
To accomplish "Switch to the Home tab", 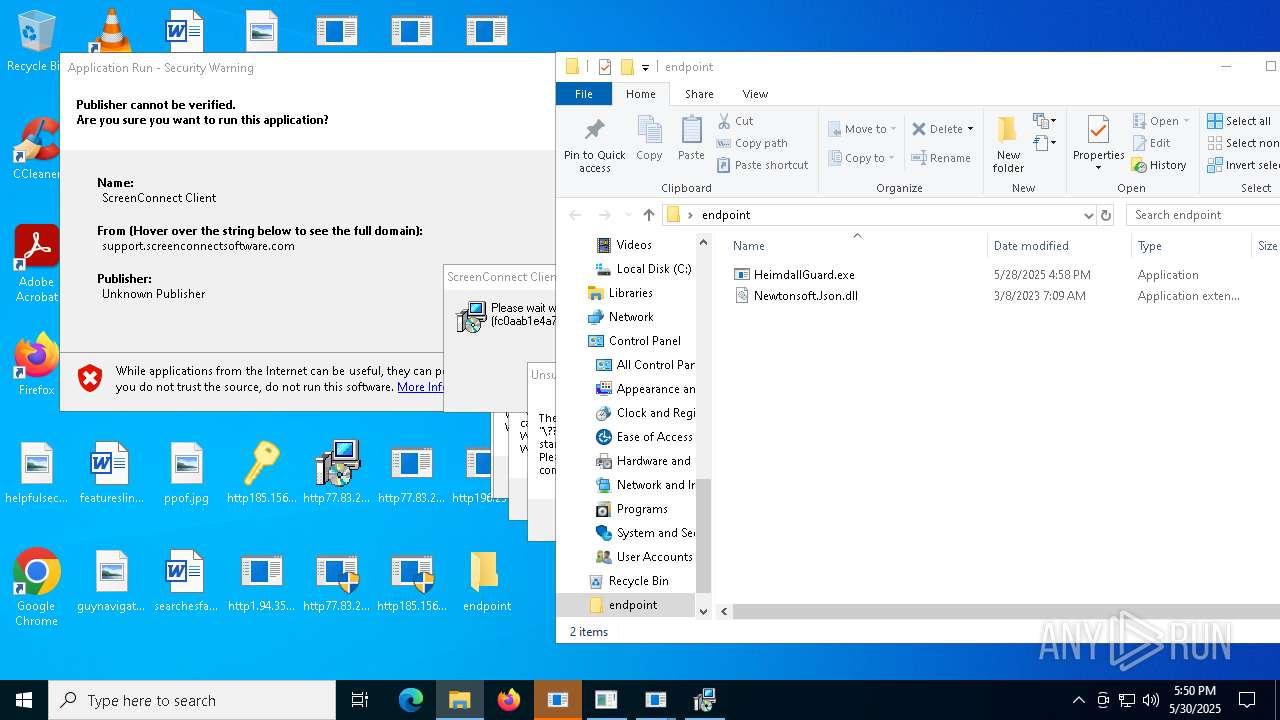I will [640, 94].
